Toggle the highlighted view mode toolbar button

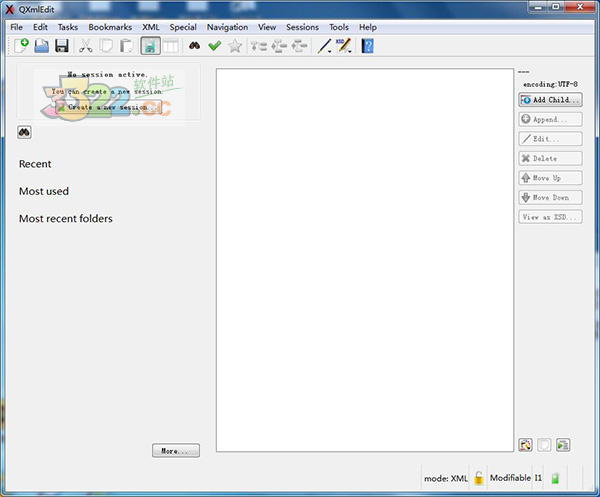click(150, 46)
